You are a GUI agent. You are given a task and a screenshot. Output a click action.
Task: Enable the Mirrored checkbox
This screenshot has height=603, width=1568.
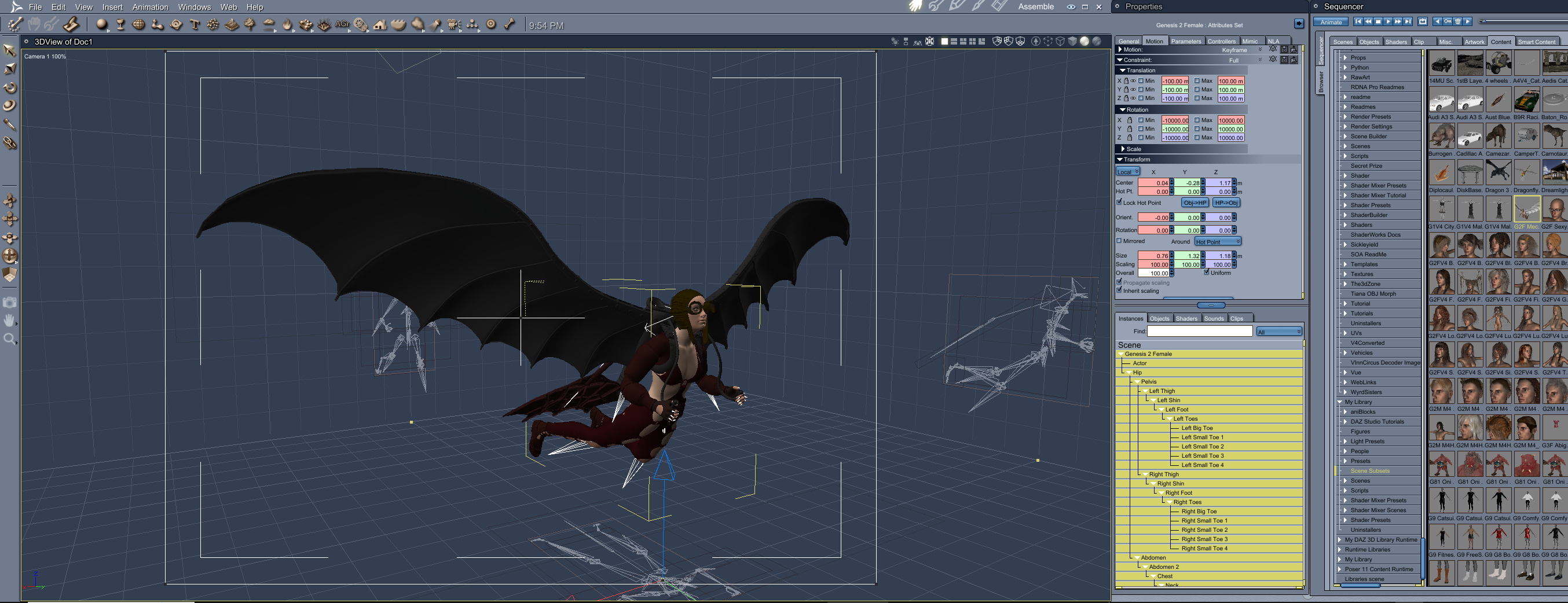[1119, 241]
